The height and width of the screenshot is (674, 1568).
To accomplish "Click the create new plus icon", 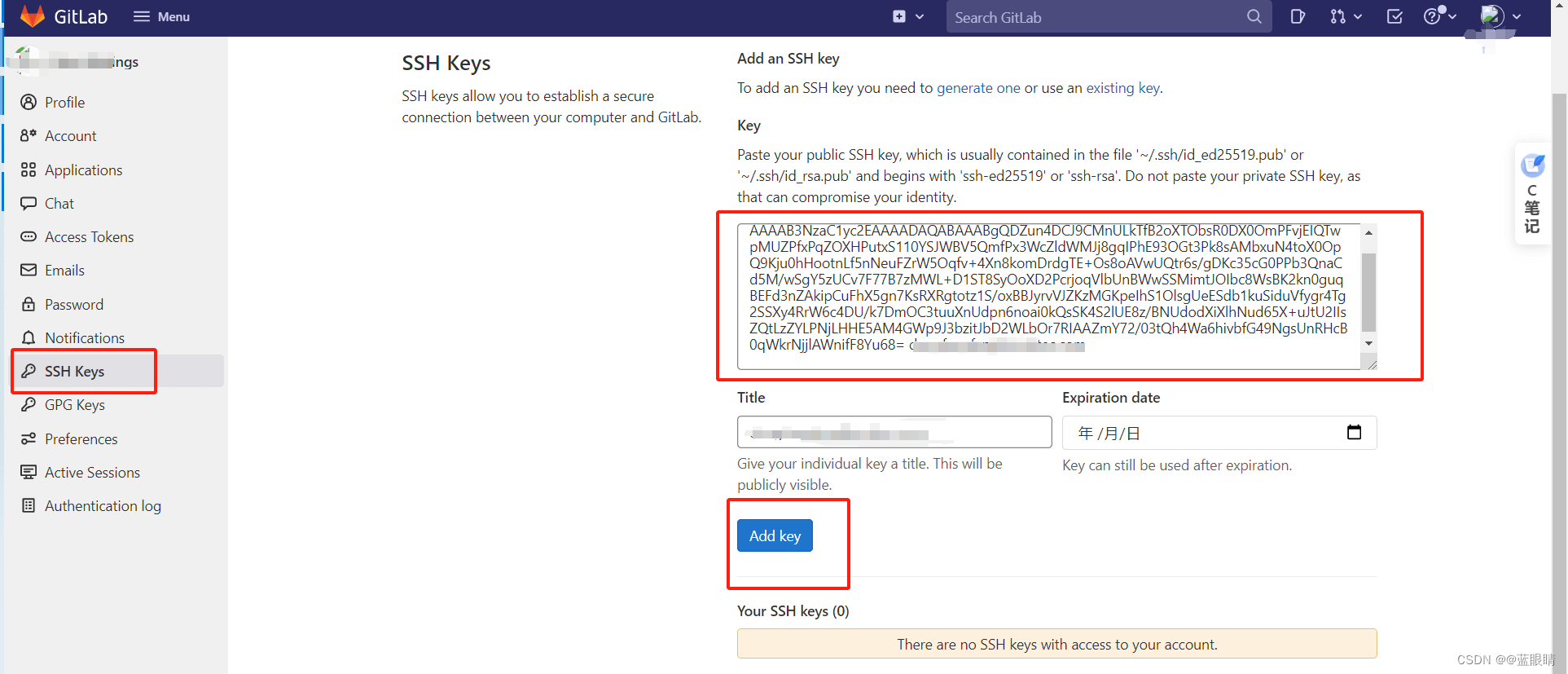I will 899,16.
